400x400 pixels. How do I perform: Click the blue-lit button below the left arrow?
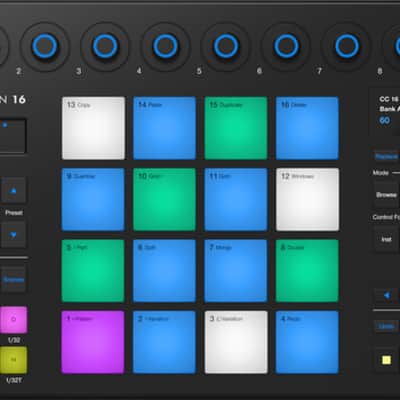pyautogui.click(x=386, y=326)
